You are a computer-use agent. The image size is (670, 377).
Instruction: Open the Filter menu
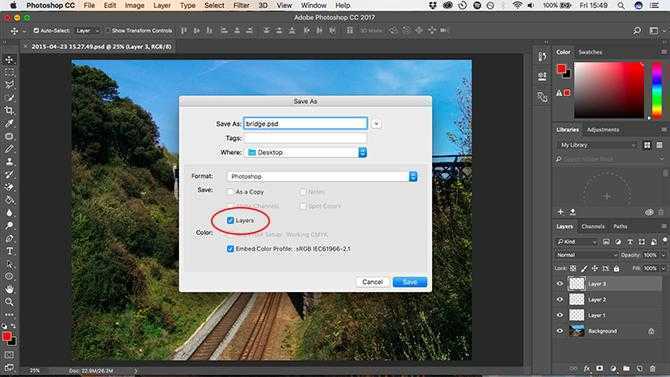(241, 6)
